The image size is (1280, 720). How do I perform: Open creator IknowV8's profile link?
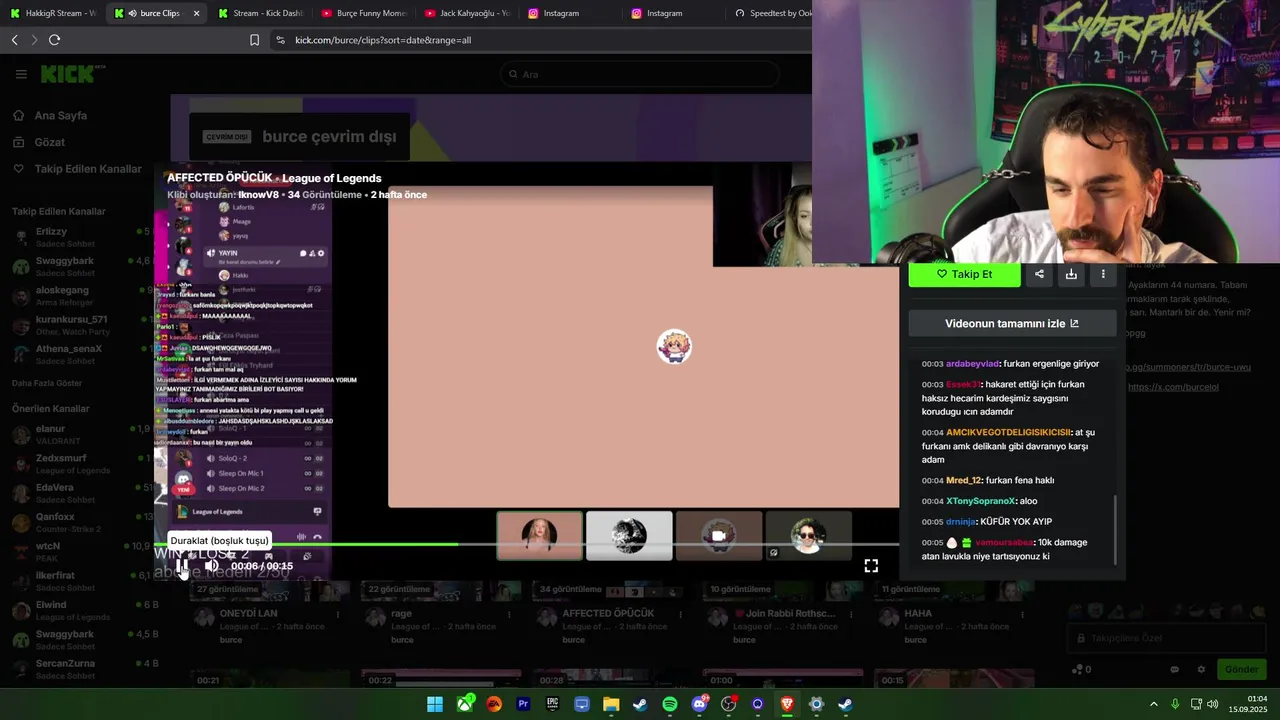point(258,194)
